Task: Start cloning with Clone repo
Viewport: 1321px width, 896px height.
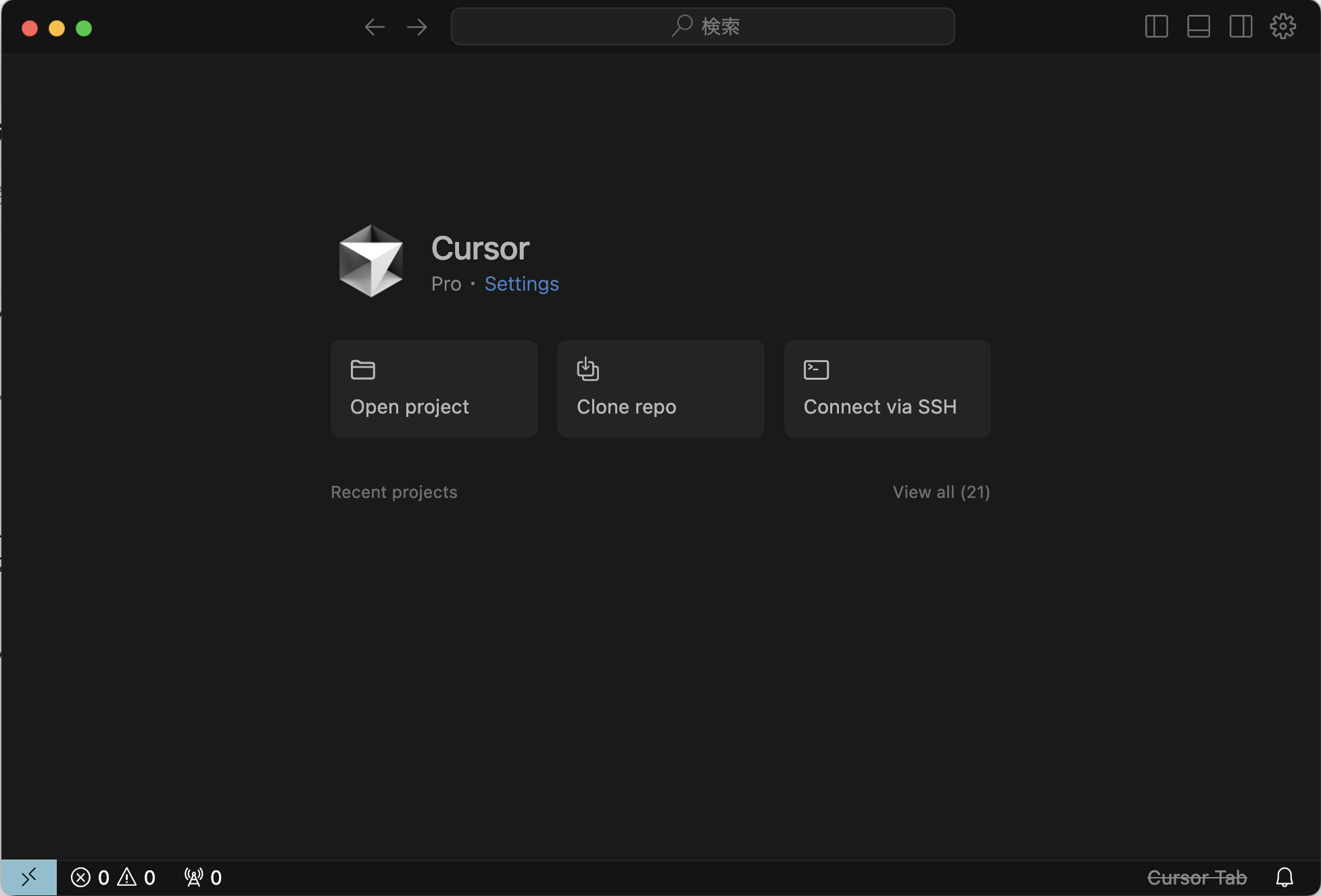Action: pyautogui.click(x=660, y=389)
